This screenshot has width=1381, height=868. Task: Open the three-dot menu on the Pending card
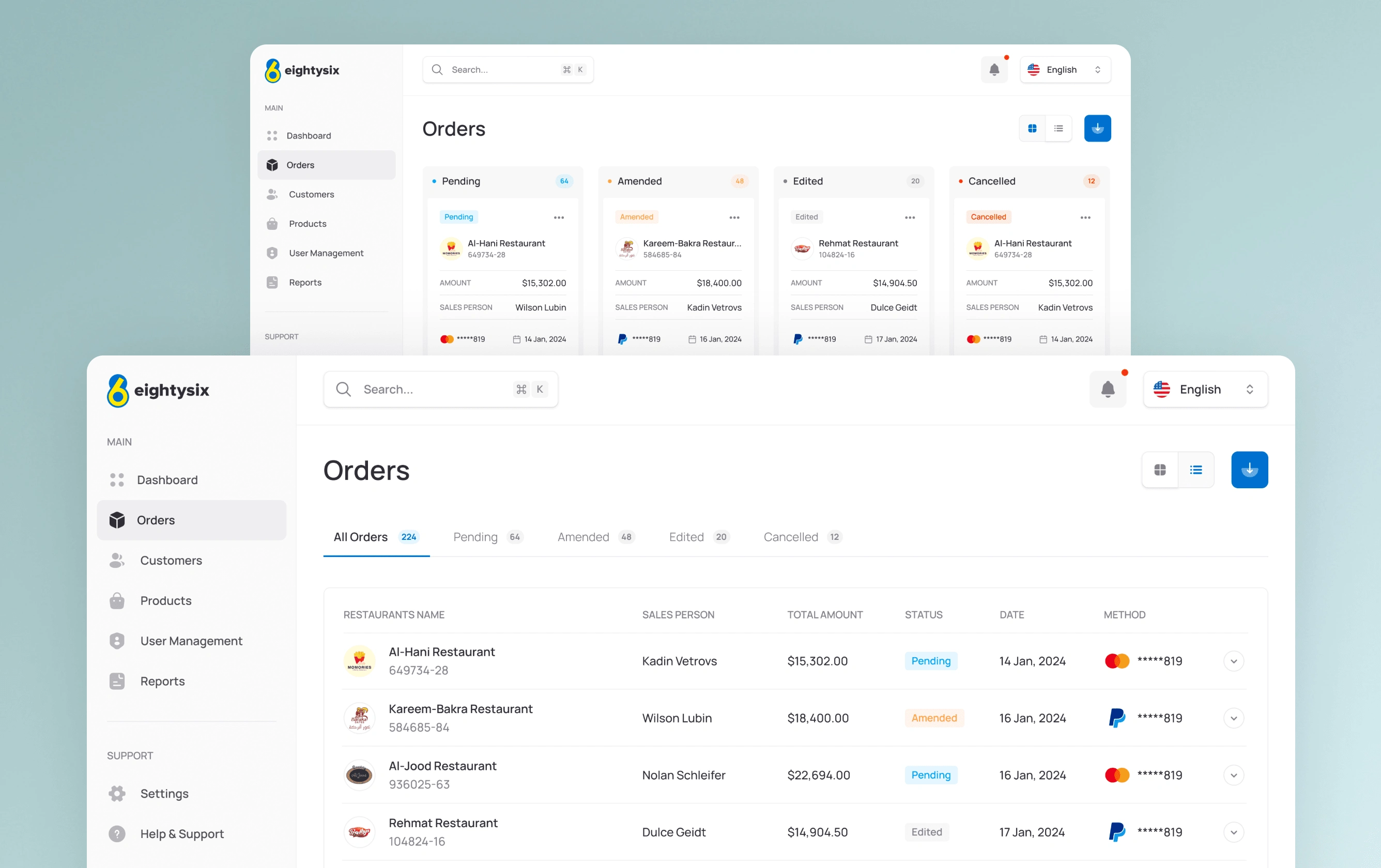click(559, 218)
